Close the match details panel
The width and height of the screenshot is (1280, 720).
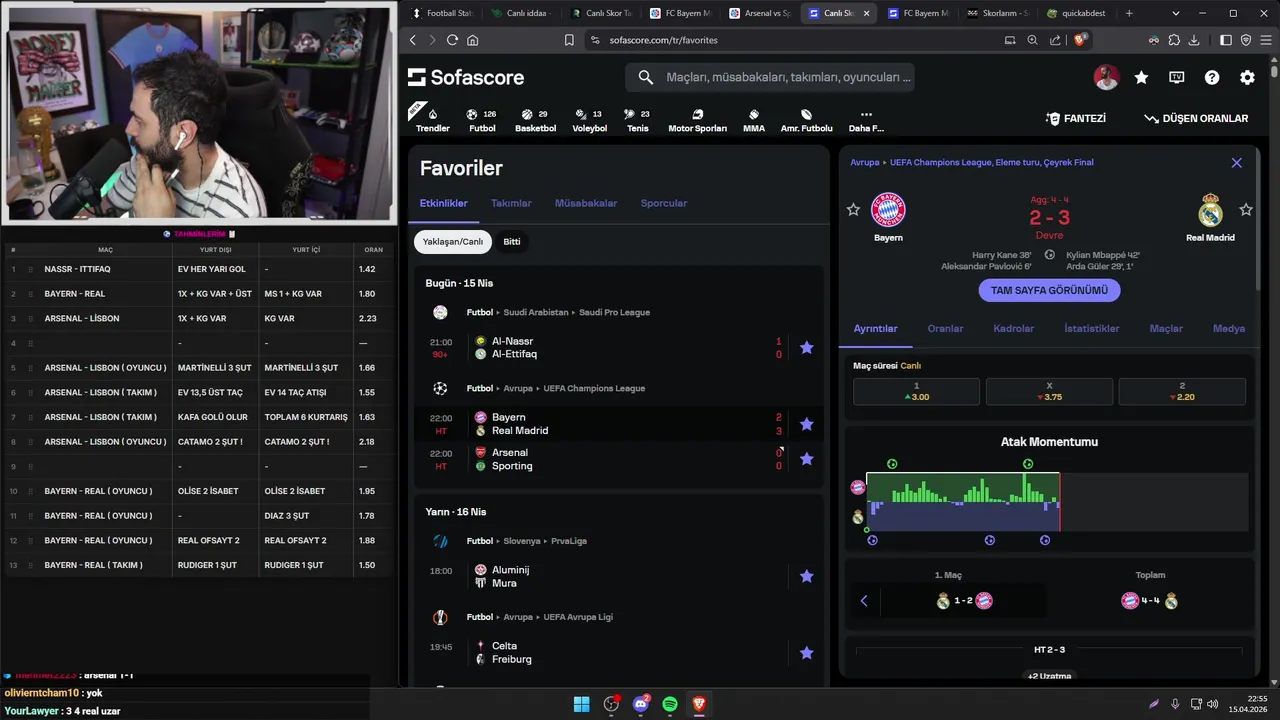(x=1236, y=163)
